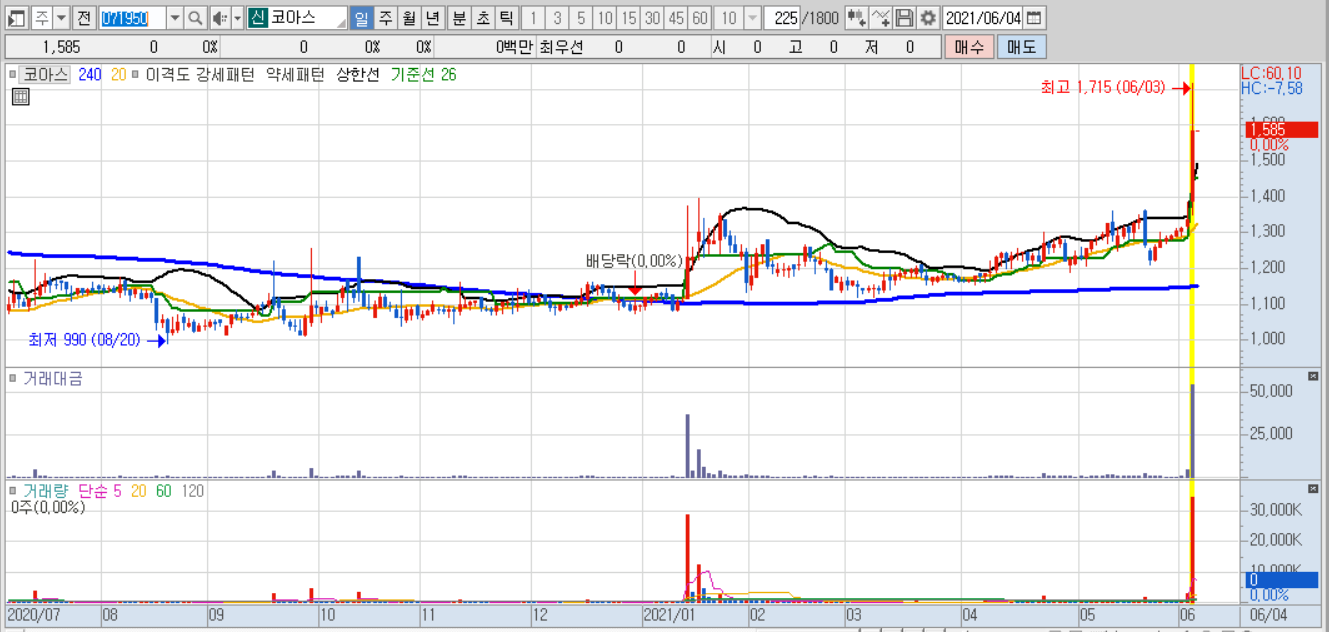The height and width of the screenshot is (632, 1329).
Task: Toggle square marker before 코아스 legend
Action: pyautogui.click(x=13, y=74)
